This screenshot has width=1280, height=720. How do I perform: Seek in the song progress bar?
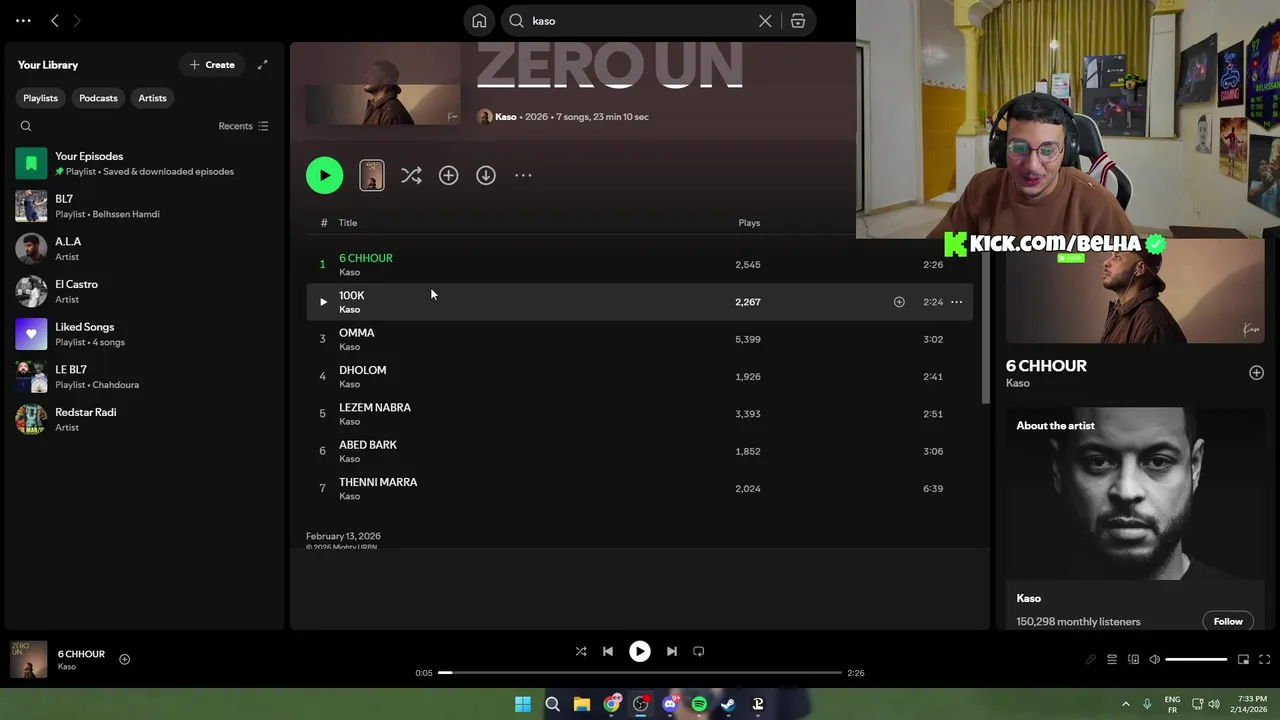[x=640, y=673]
